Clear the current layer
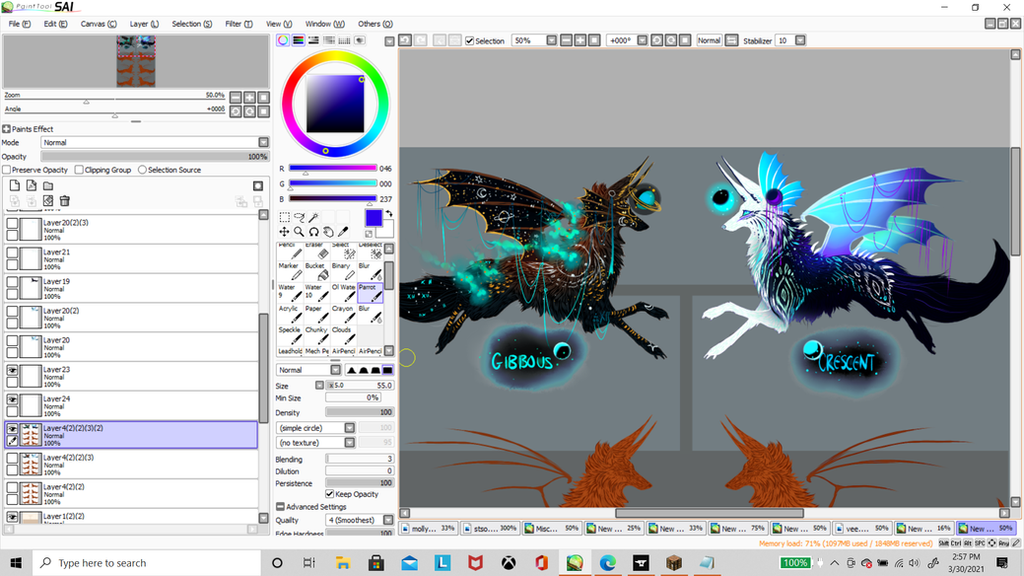The image size is (1024, 576). 48,201
